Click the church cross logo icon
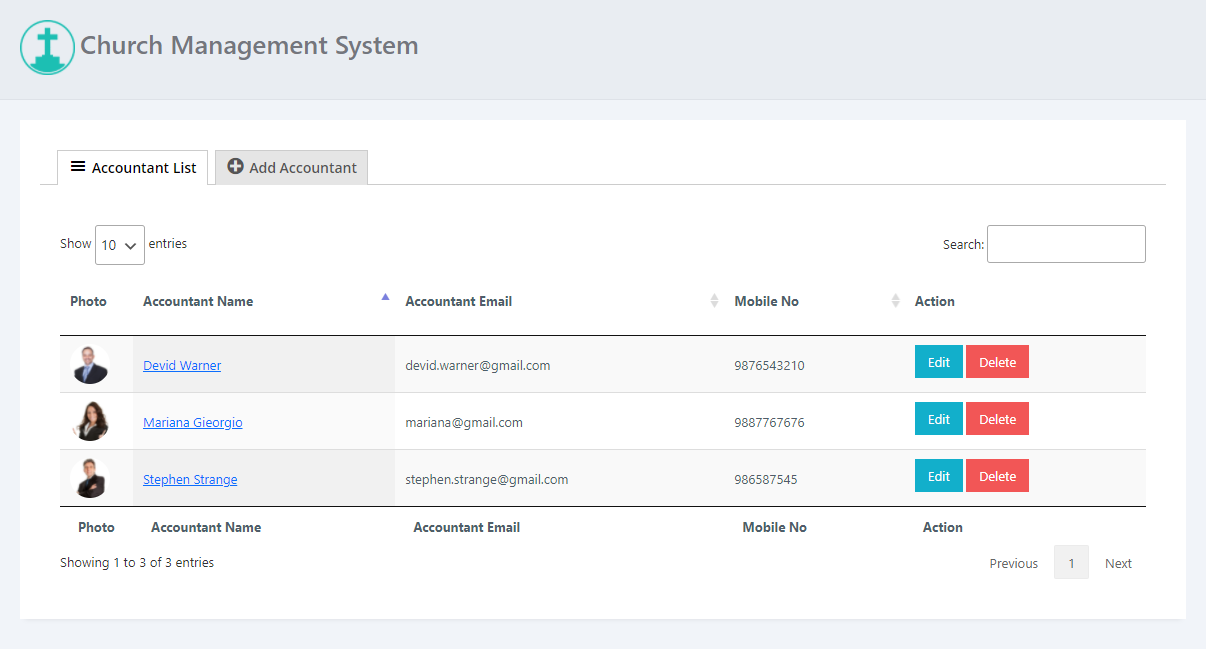1206x649 pixels. [47, 47]
